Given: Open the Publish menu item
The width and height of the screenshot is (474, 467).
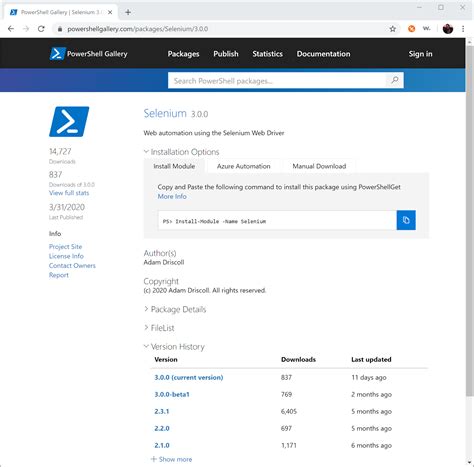Looking at the screenshot, I should tap(226, 54).
